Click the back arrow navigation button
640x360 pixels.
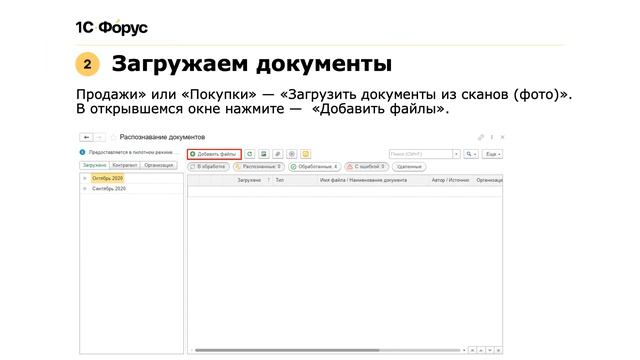[86, 137]
